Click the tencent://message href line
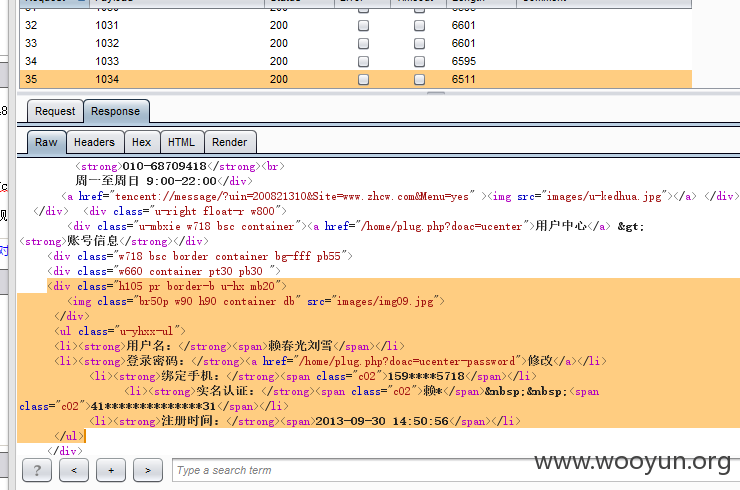This screenshot has width=740, height=490. coord(292,196)
